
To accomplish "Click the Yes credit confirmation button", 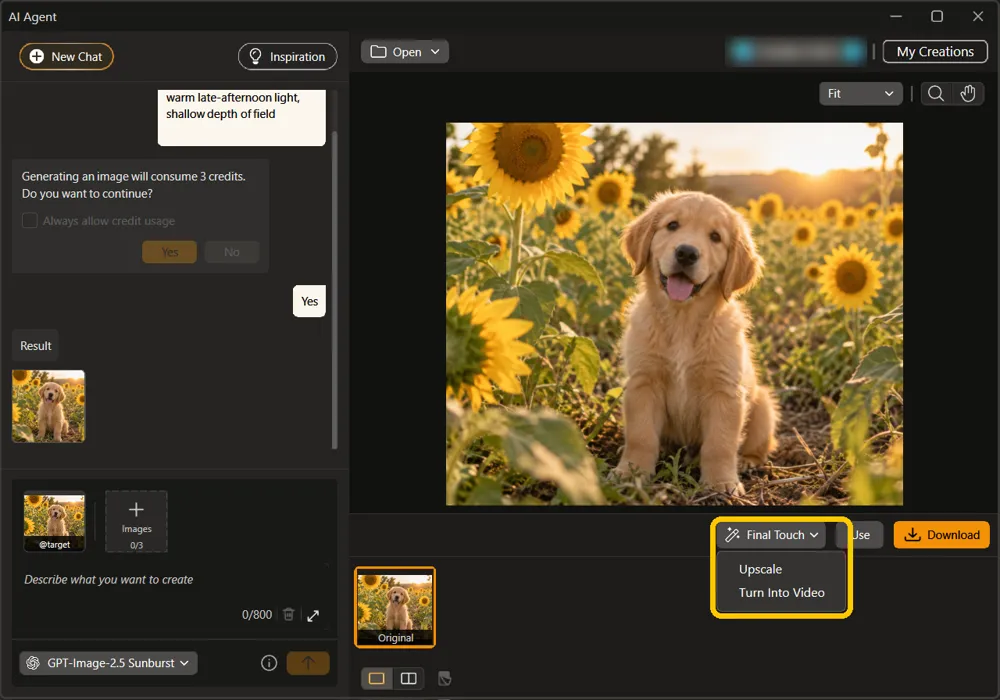I will click(170, 252).
